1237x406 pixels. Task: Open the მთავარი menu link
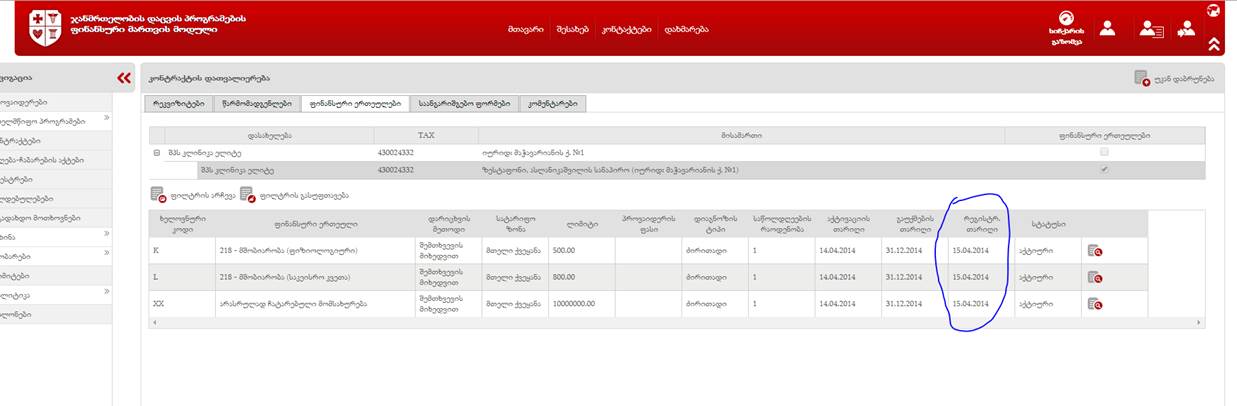pyautogui.click(x=525, y=29)
